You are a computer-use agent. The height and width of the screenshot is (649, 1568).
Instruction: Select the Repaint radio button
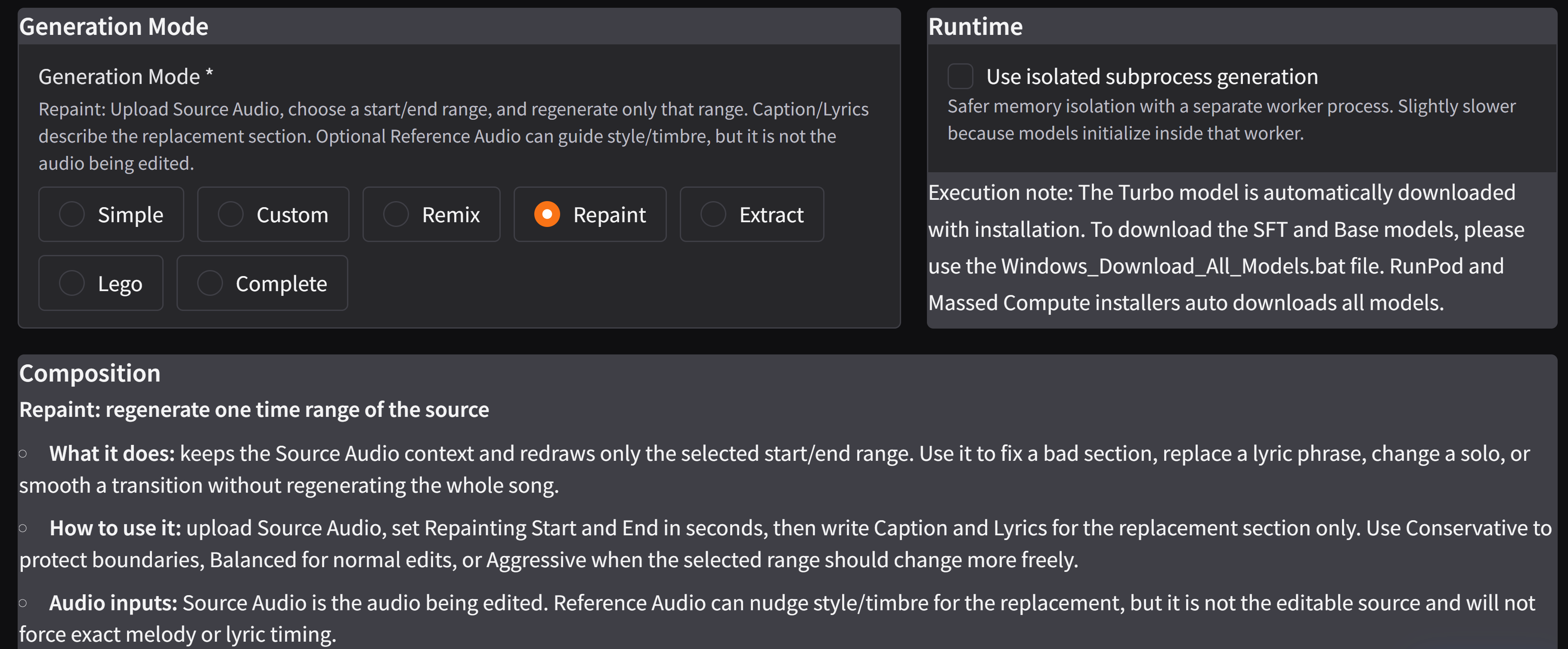(589, 214)
